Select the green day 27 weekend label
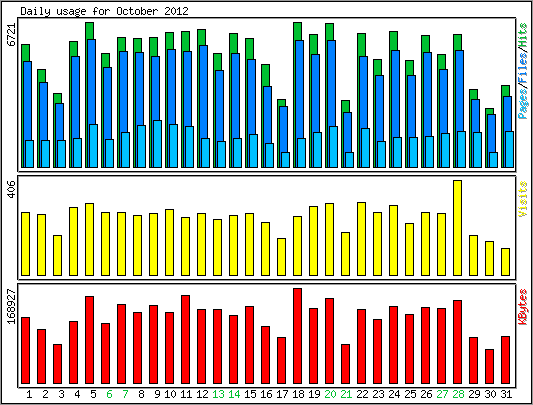Screen dimensions: 533x405 [442, 394]
